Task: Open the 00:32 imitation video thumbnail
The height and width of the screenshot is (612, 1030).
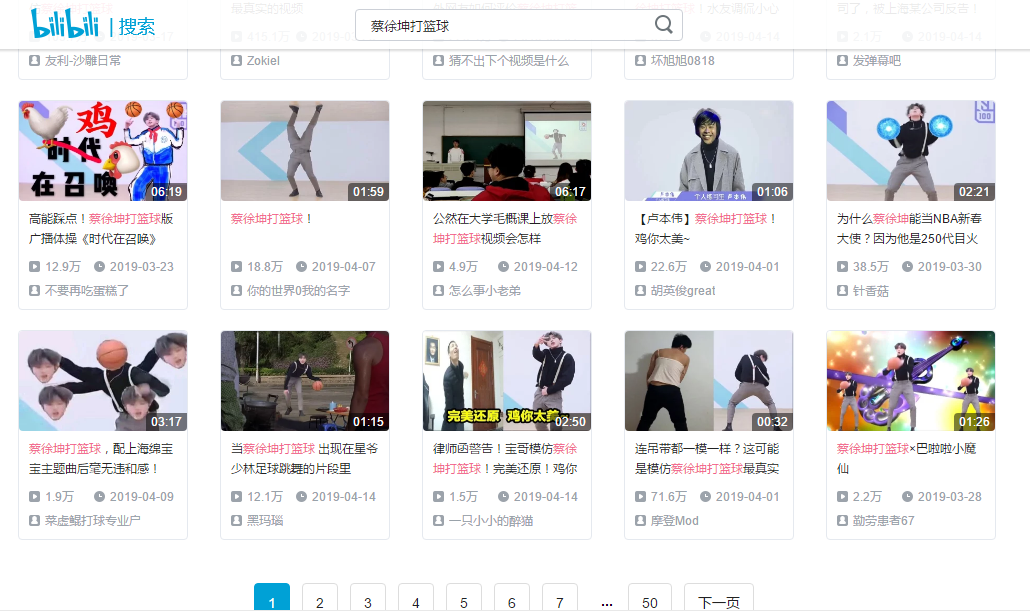Action: tap(709, 381)
